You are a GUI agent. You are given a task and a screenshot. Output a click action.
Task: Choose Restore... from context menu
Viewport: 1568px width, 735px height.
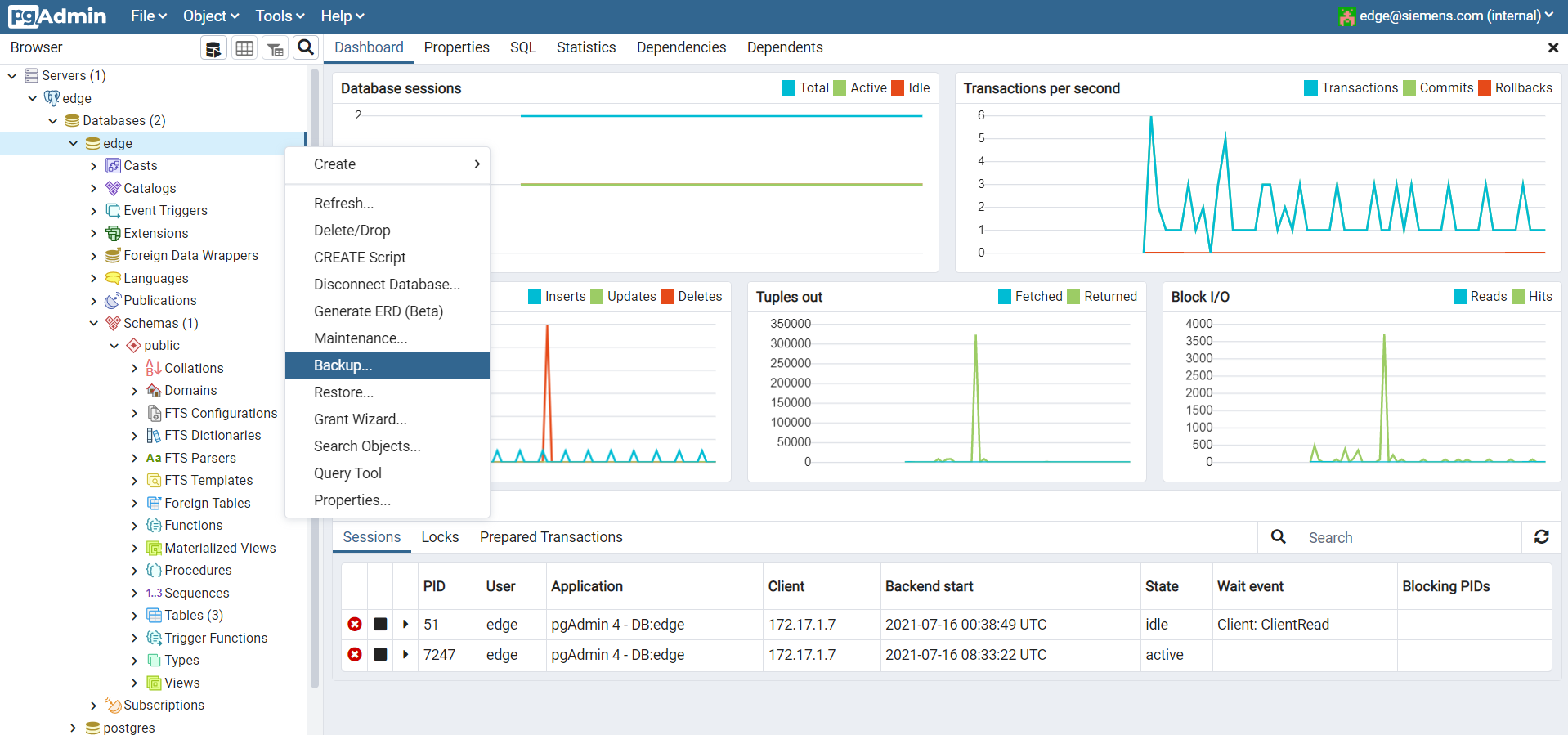click(x=388, y=392)
